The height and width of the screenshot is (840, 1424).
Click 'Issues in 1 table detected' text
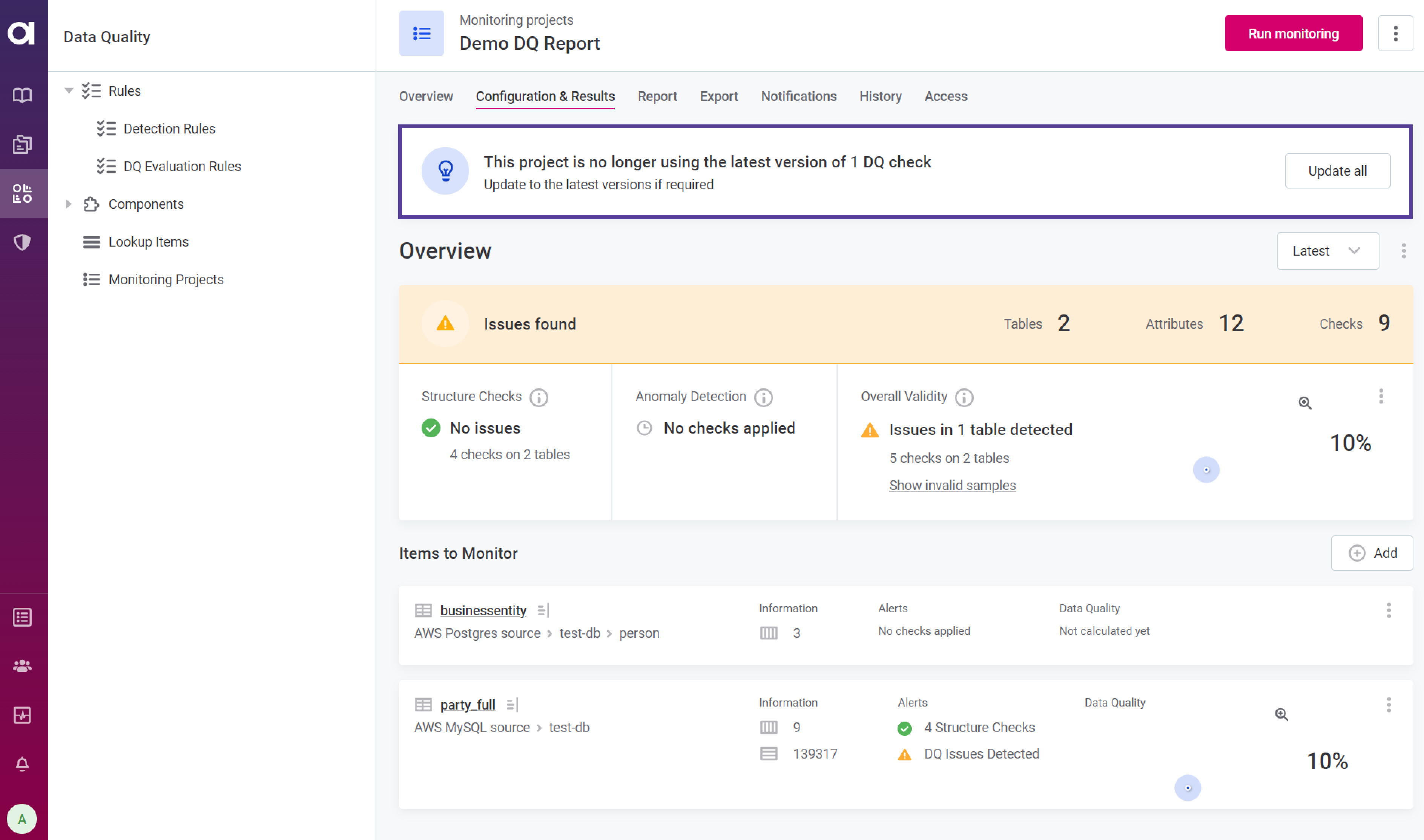[981, 430]
